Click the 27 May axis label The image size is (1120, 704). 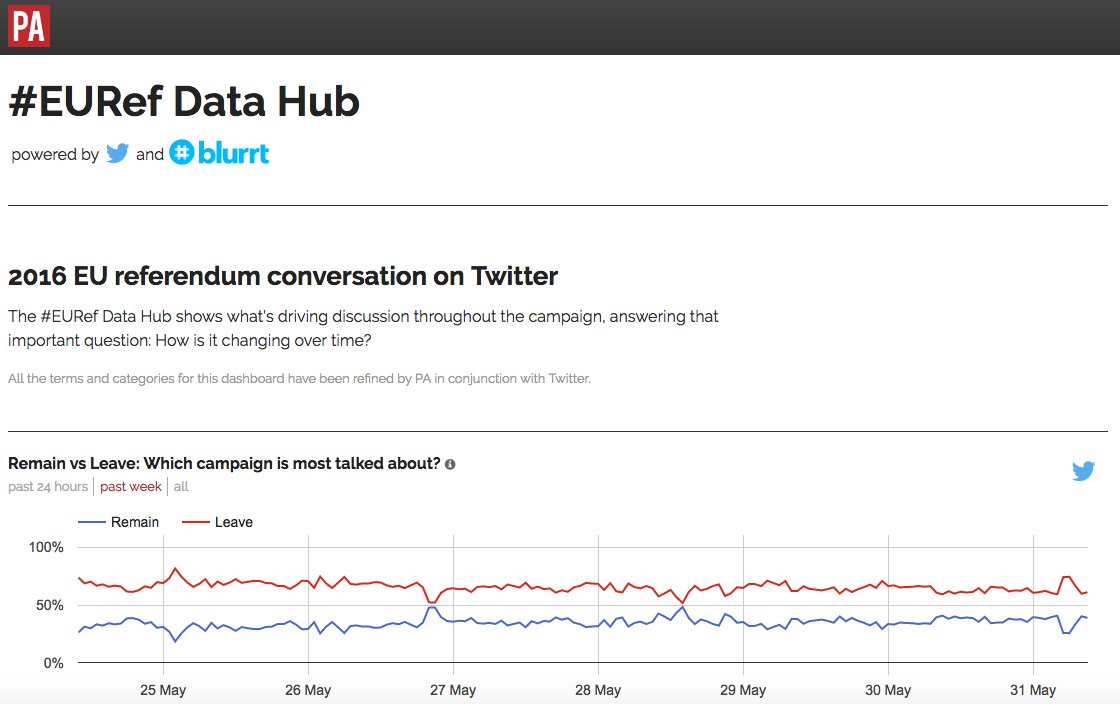click(x=453, y=690)
